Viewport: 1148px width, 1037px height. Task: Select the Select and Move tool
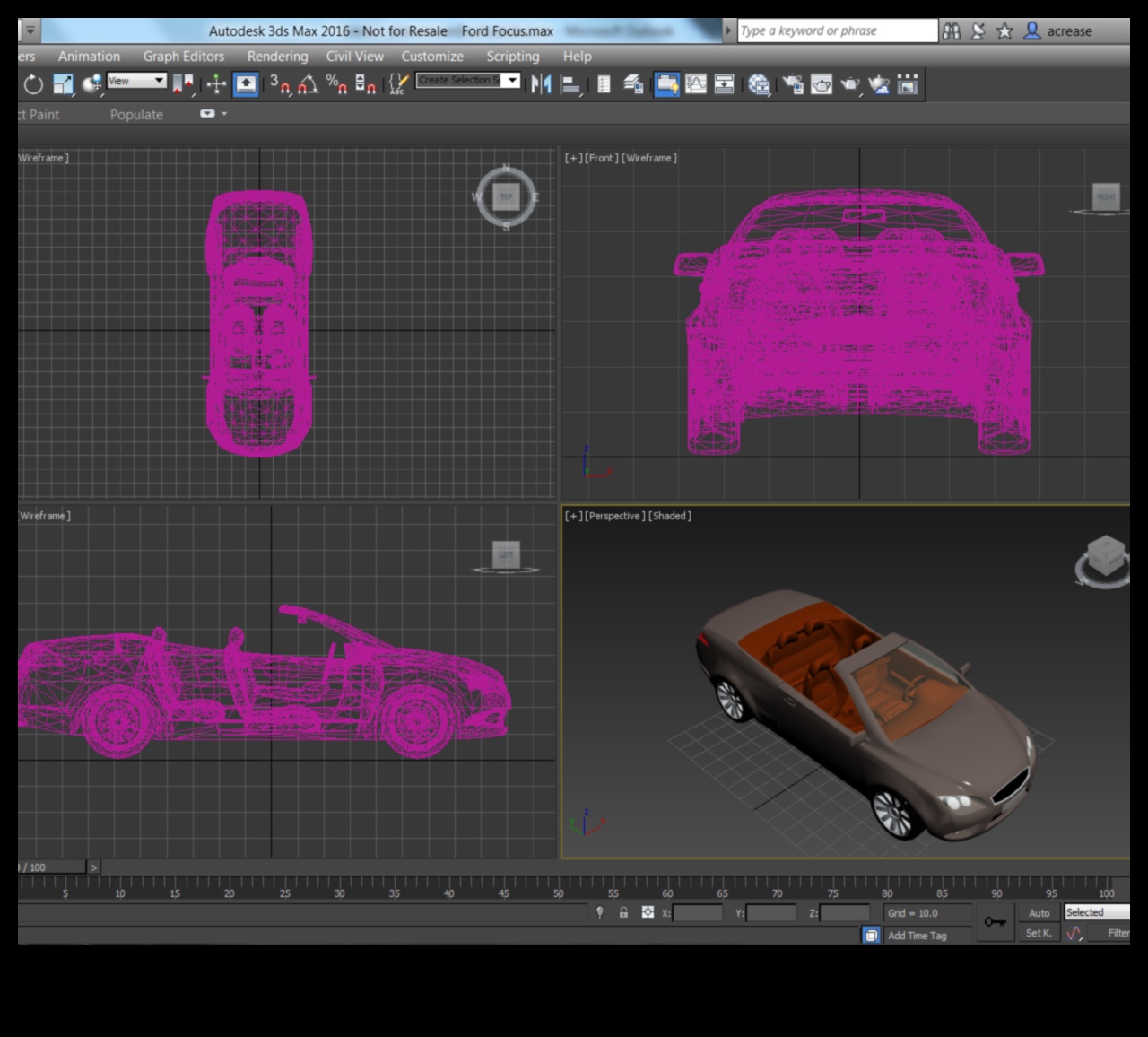[x=215, y=84]
